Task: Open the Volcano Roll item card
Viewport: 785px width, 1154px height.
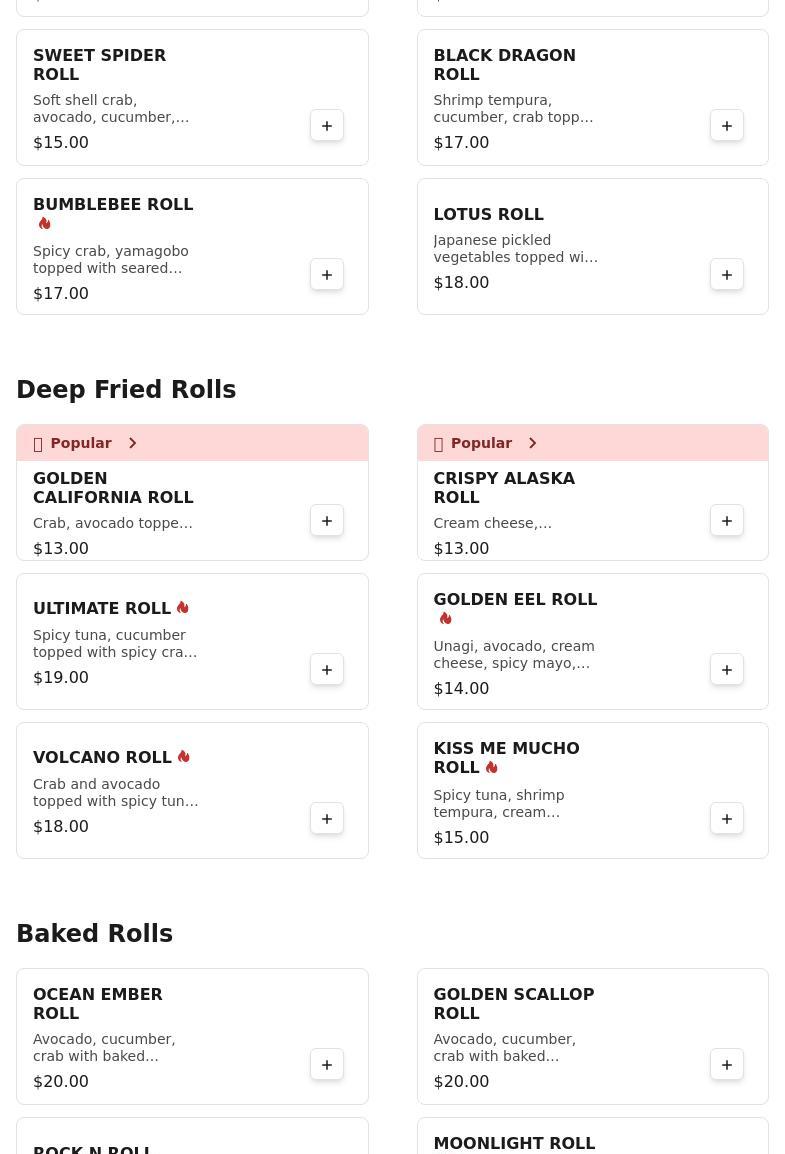Action: 192,790
